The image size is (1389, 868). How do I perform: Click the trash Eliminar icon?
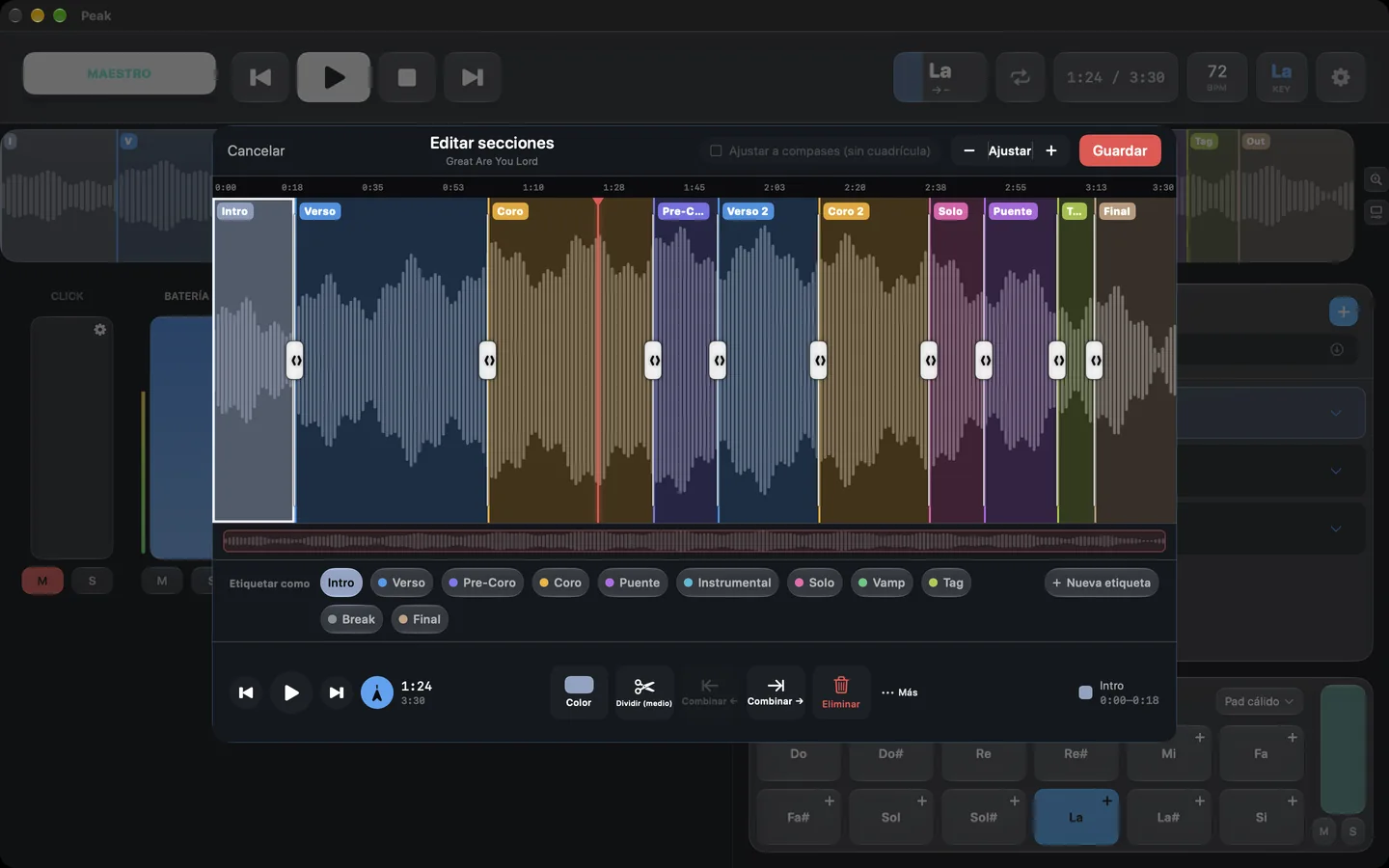tap(841, 692)
